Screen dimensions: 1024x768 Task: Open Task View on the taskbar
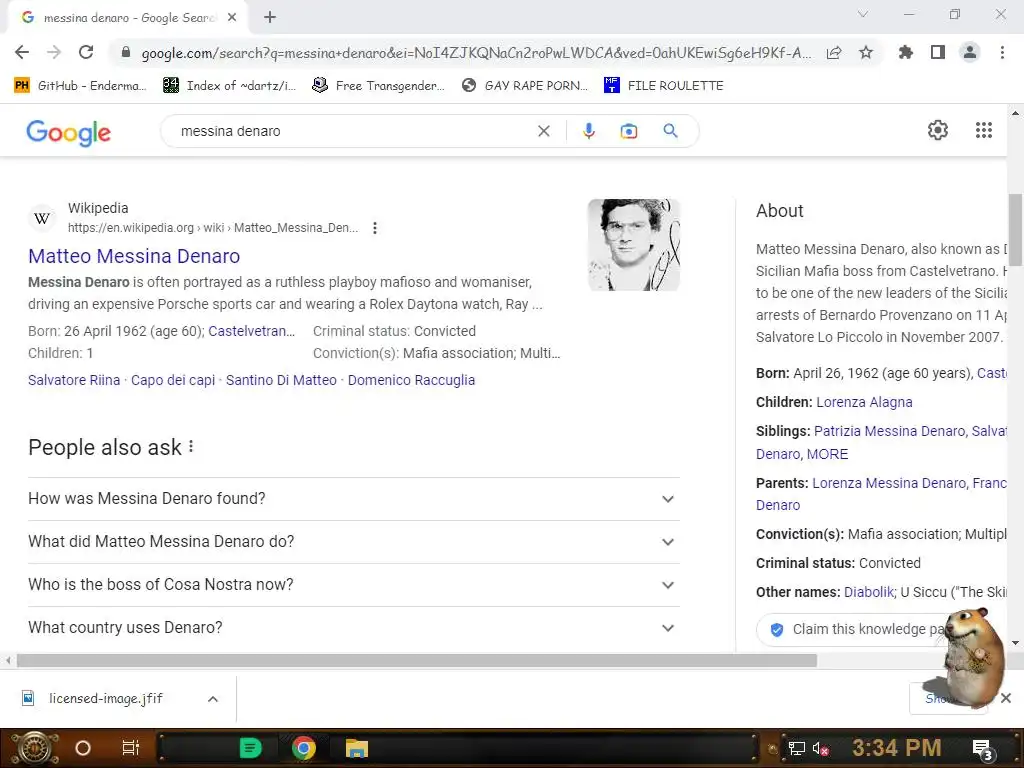coord(131,748)
